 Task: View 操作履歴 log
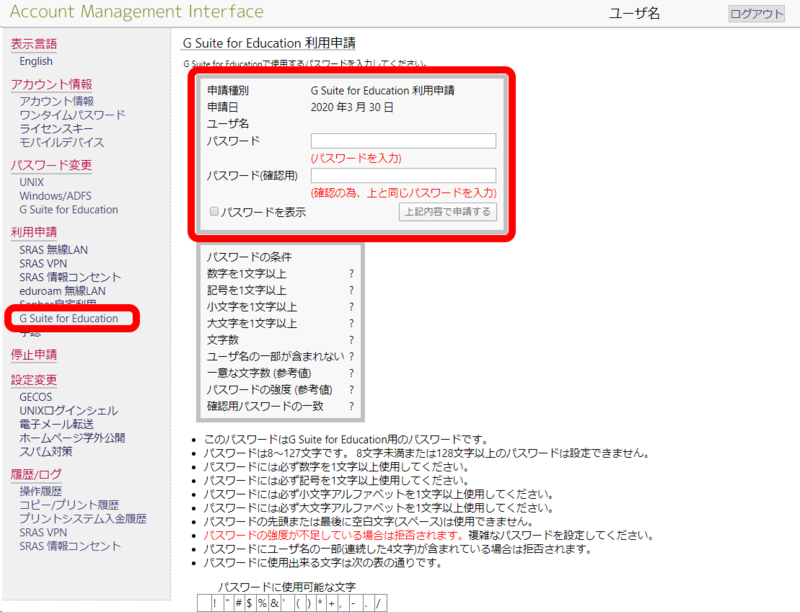click(40, 491)
